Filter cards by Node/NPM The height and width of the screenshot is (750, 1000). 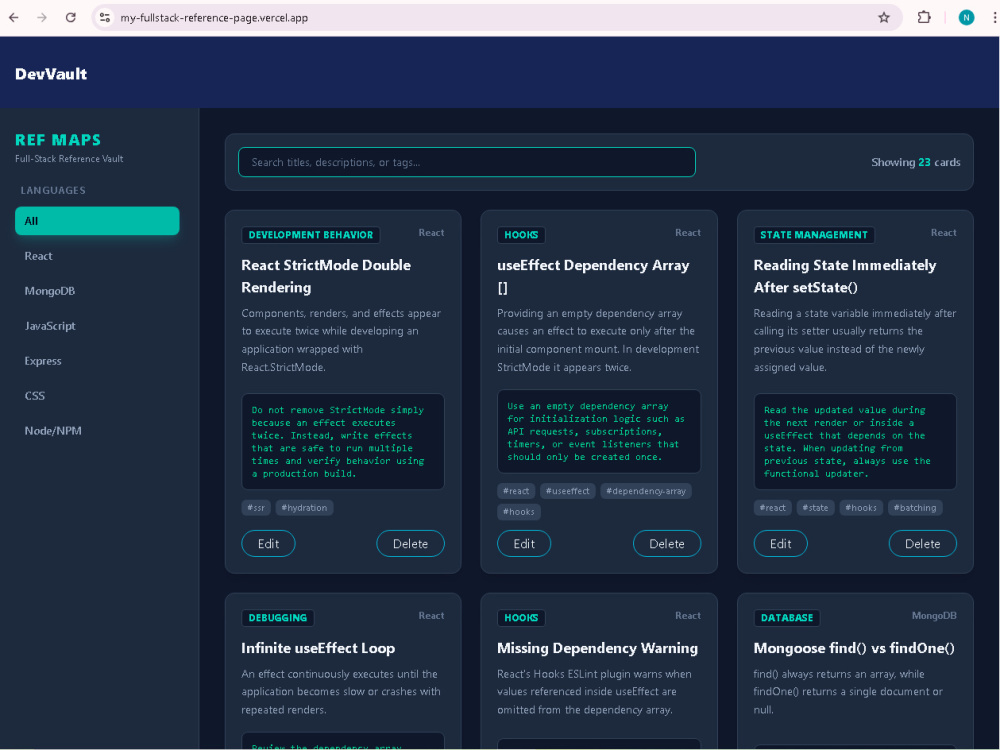pyautogui.click(x=97, y=431)
